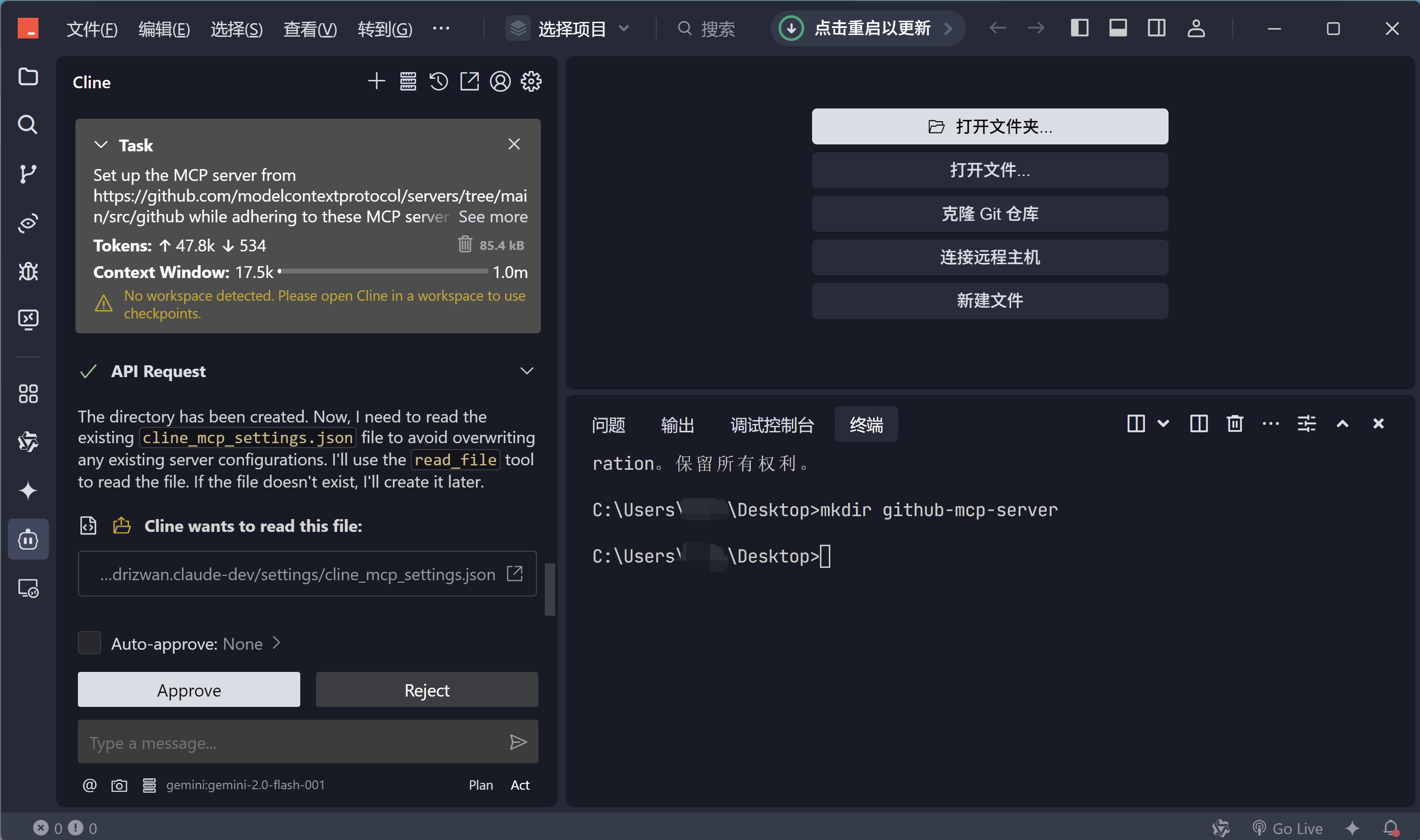The image size is (1420, 840).
Task: Approve the read file request
Action: tap(188, 690)
